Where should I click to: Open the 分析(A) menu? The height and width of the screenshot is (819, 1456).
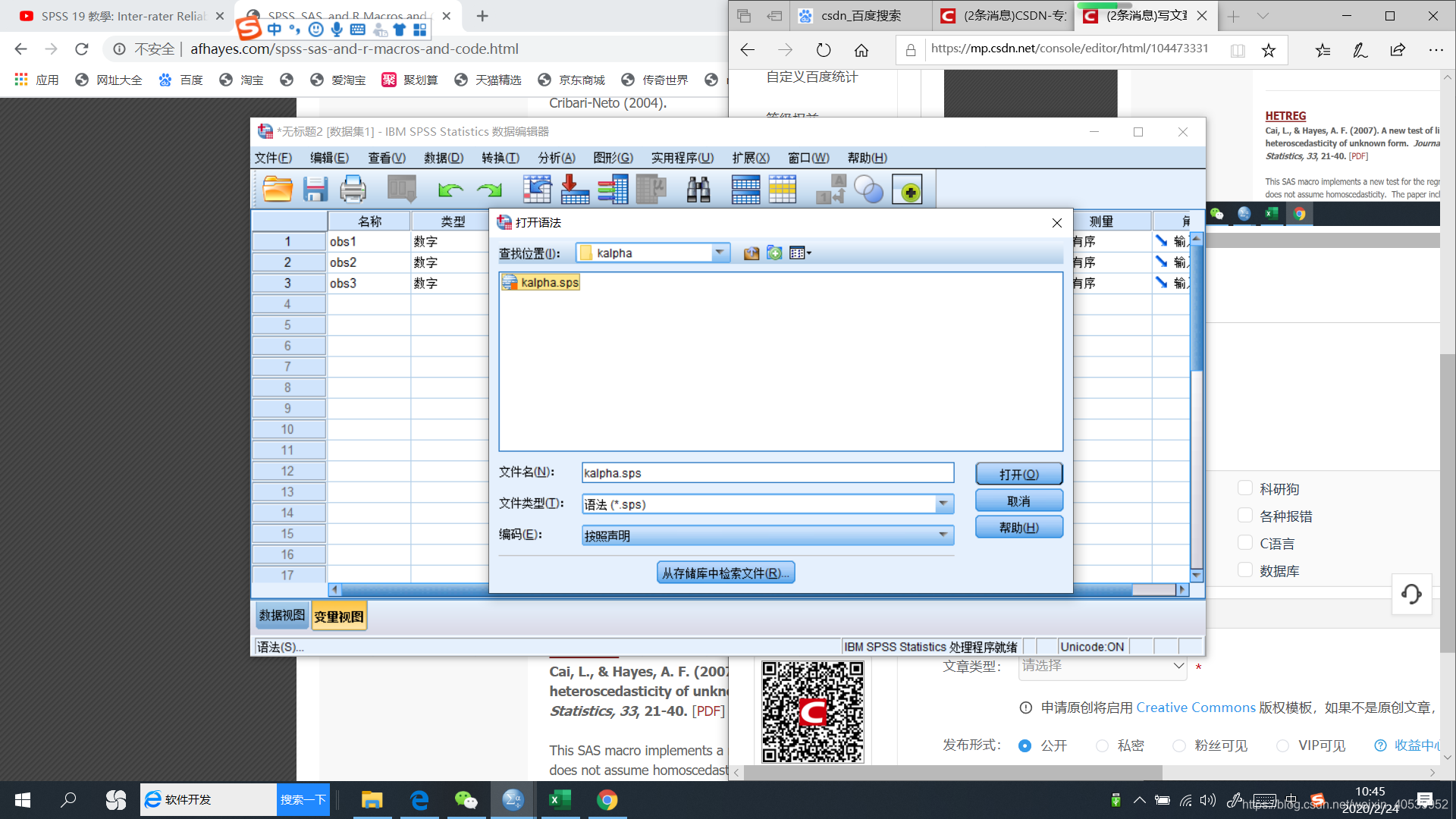point(556,158)
